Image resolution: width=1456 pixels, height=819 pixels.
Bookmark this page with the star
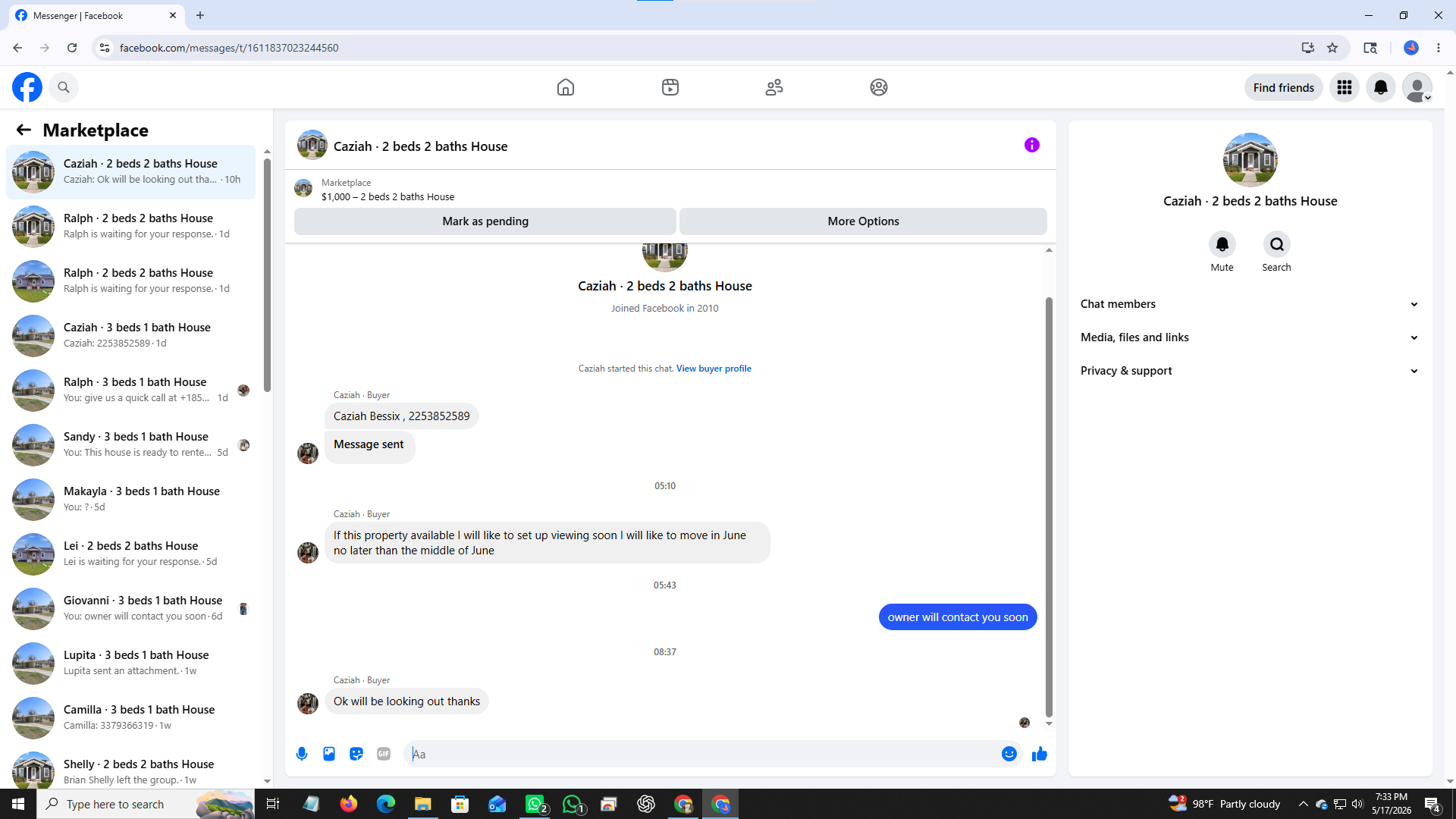pos(1332,48)
